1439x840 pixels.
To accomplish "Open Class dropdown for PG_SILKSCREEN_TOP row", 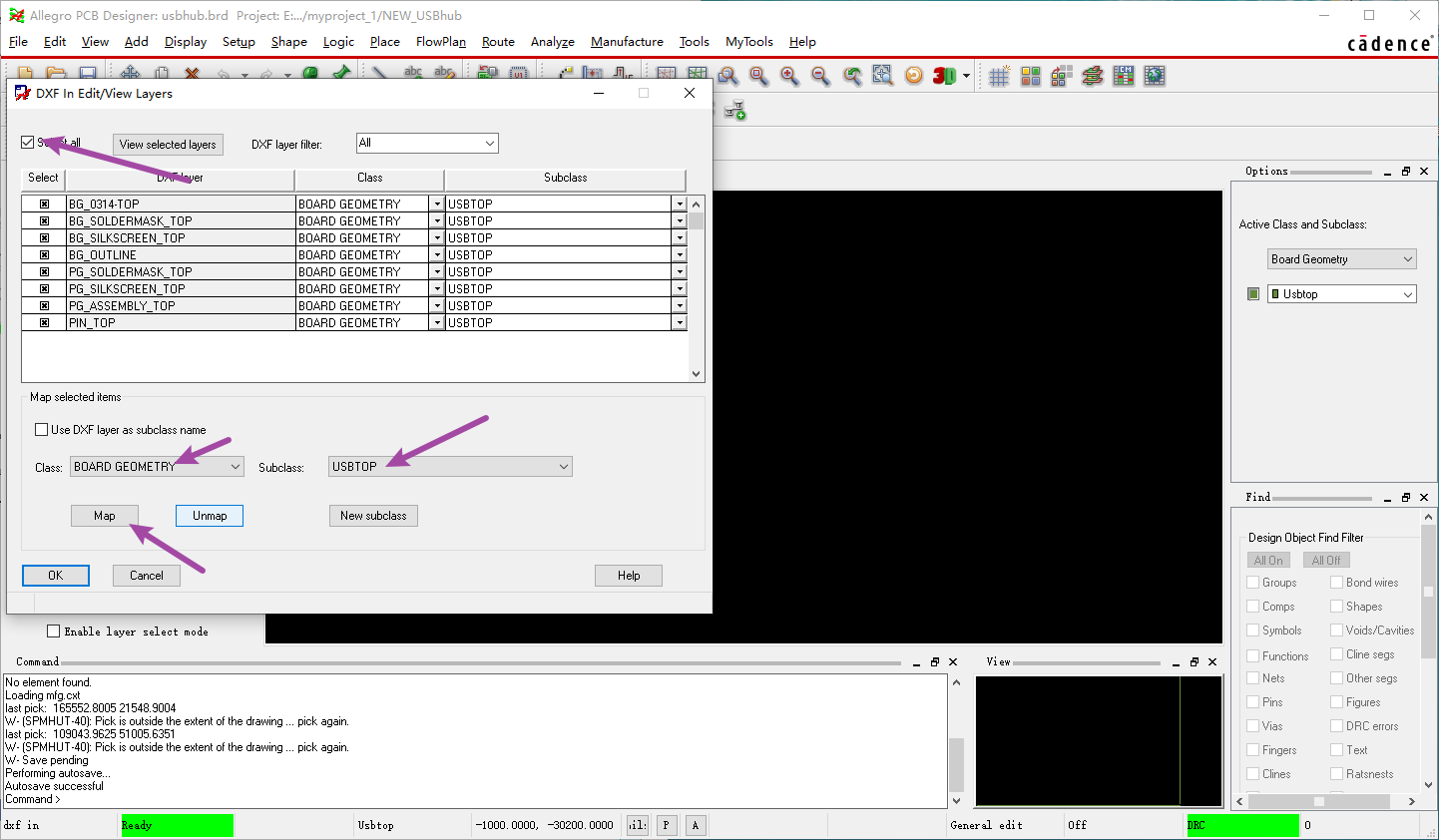I will point(436,288).
